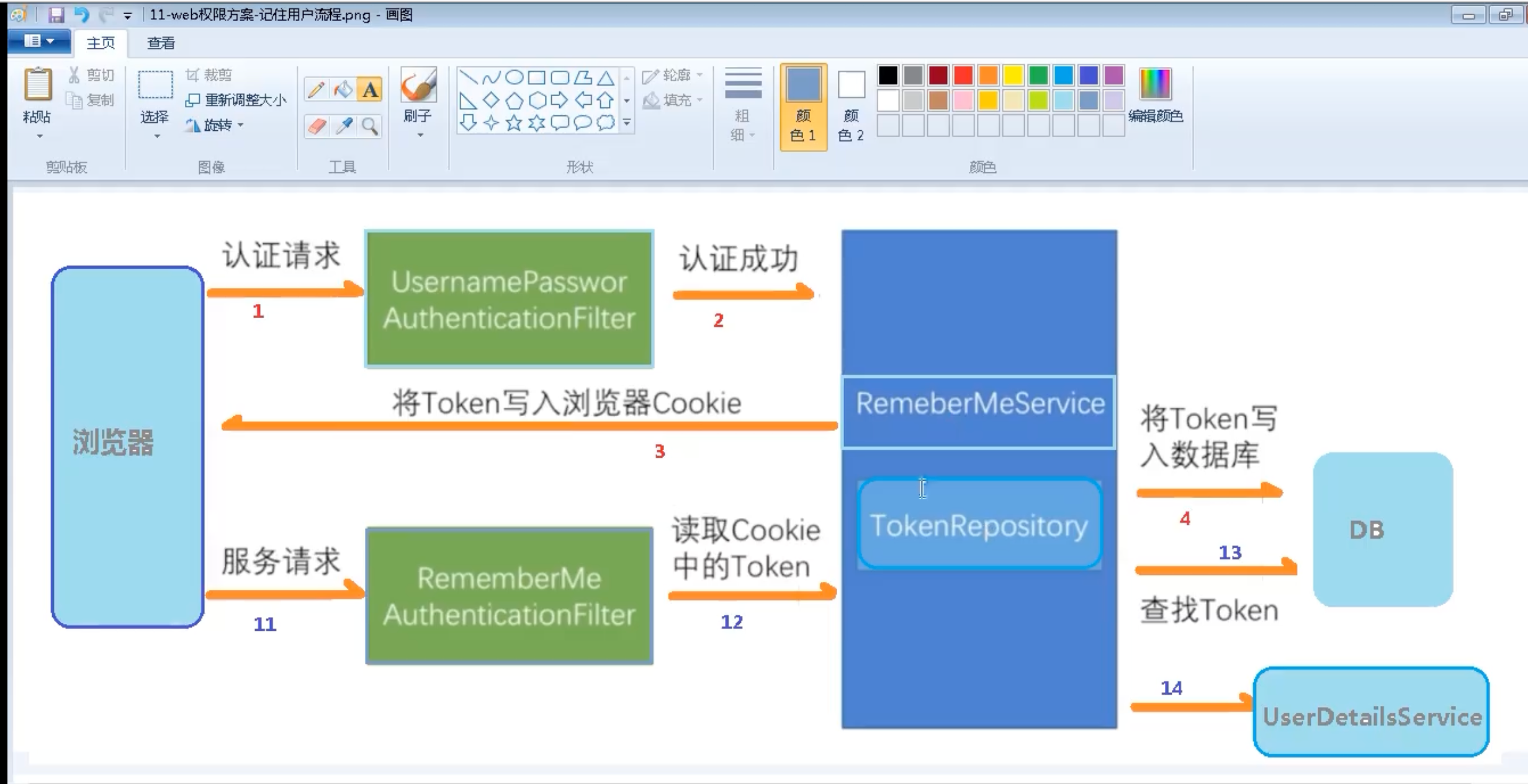Select the diamond shape in gallery
The width and height of the screenshot is (1528, 784).
(x=491, y=100)
